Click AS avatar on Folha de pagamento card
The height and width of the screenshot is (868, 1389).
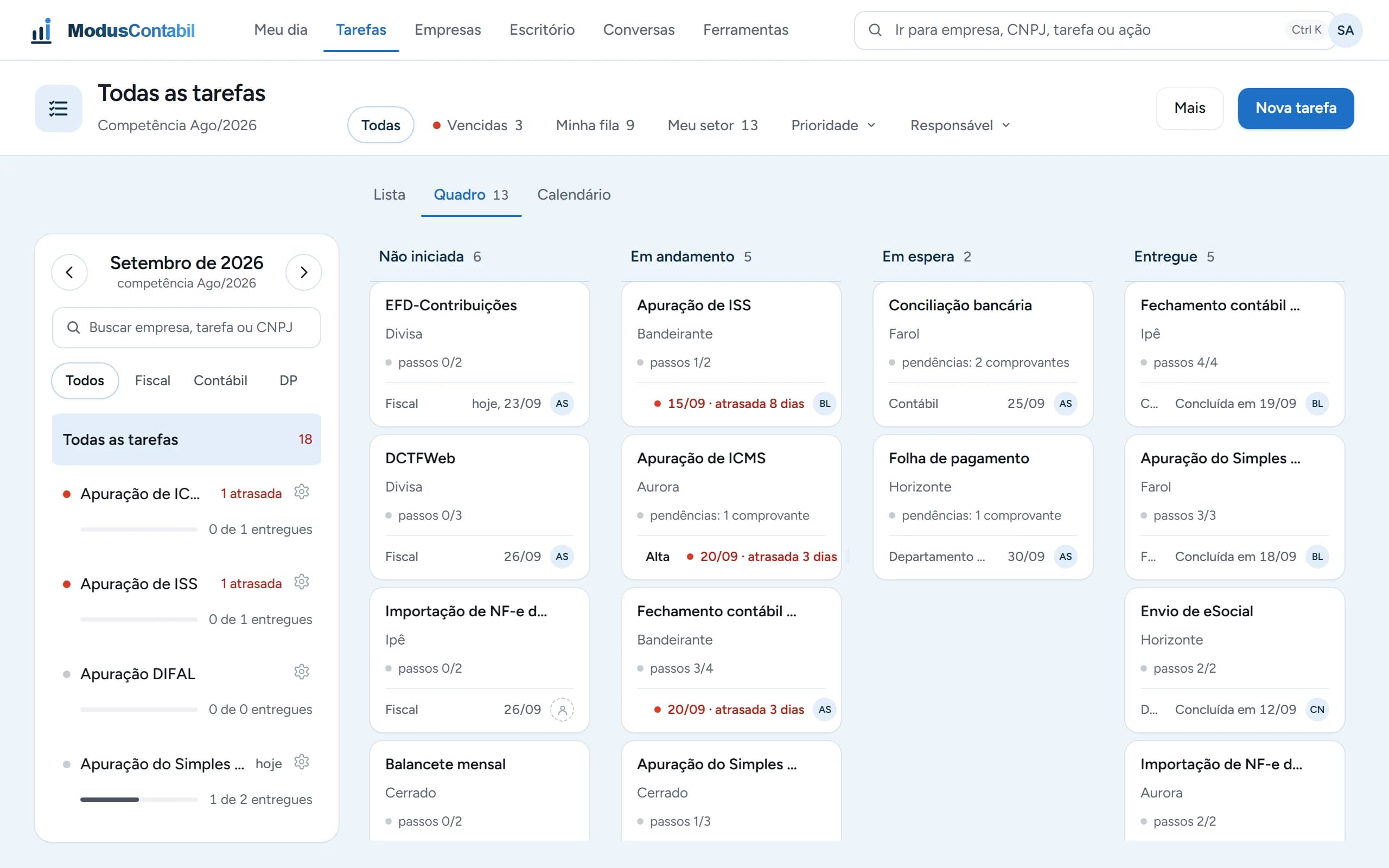(1065, 557)
